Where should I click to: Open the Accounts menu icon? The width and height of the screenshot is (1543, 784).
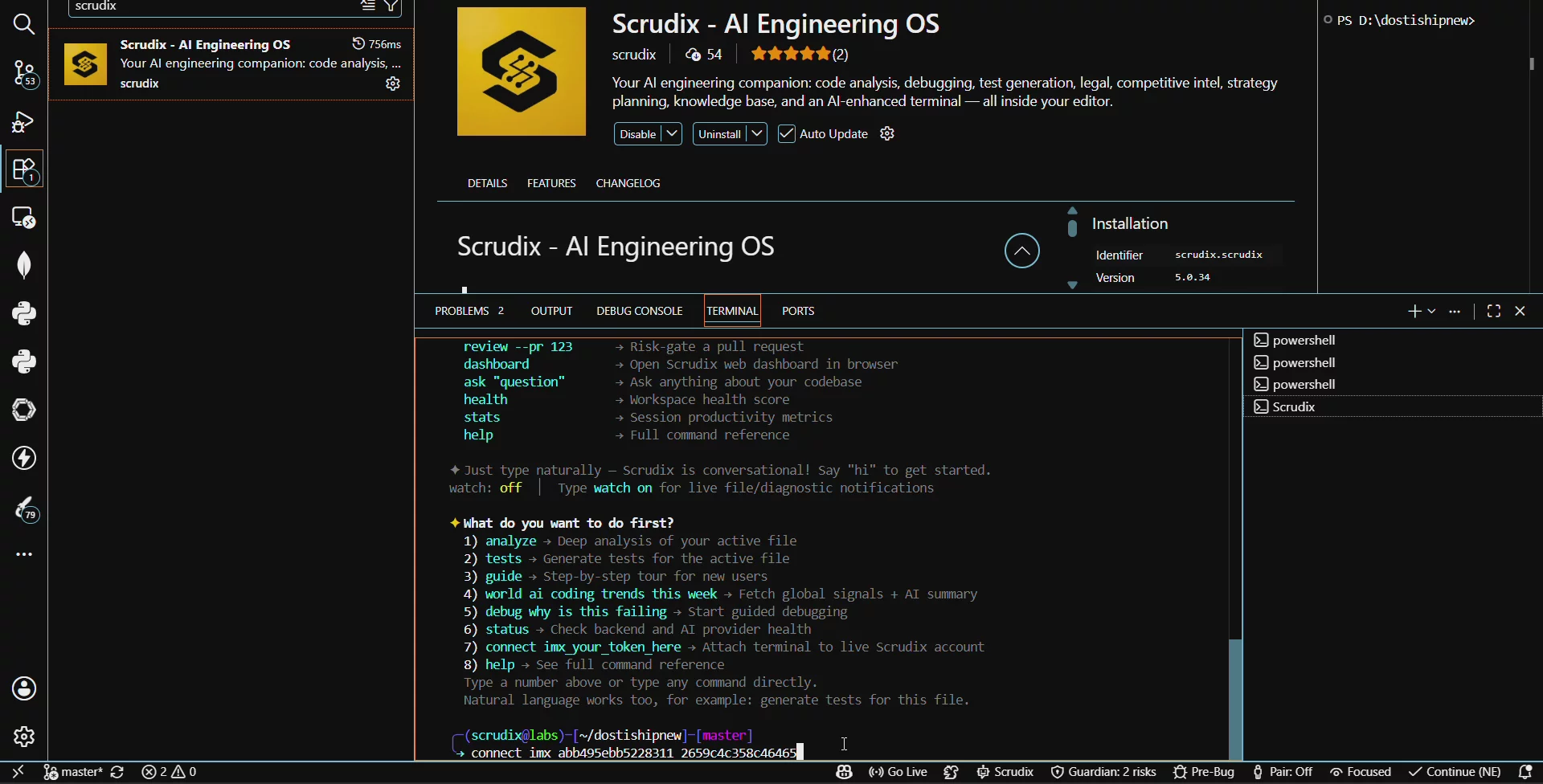click(24, 688)
